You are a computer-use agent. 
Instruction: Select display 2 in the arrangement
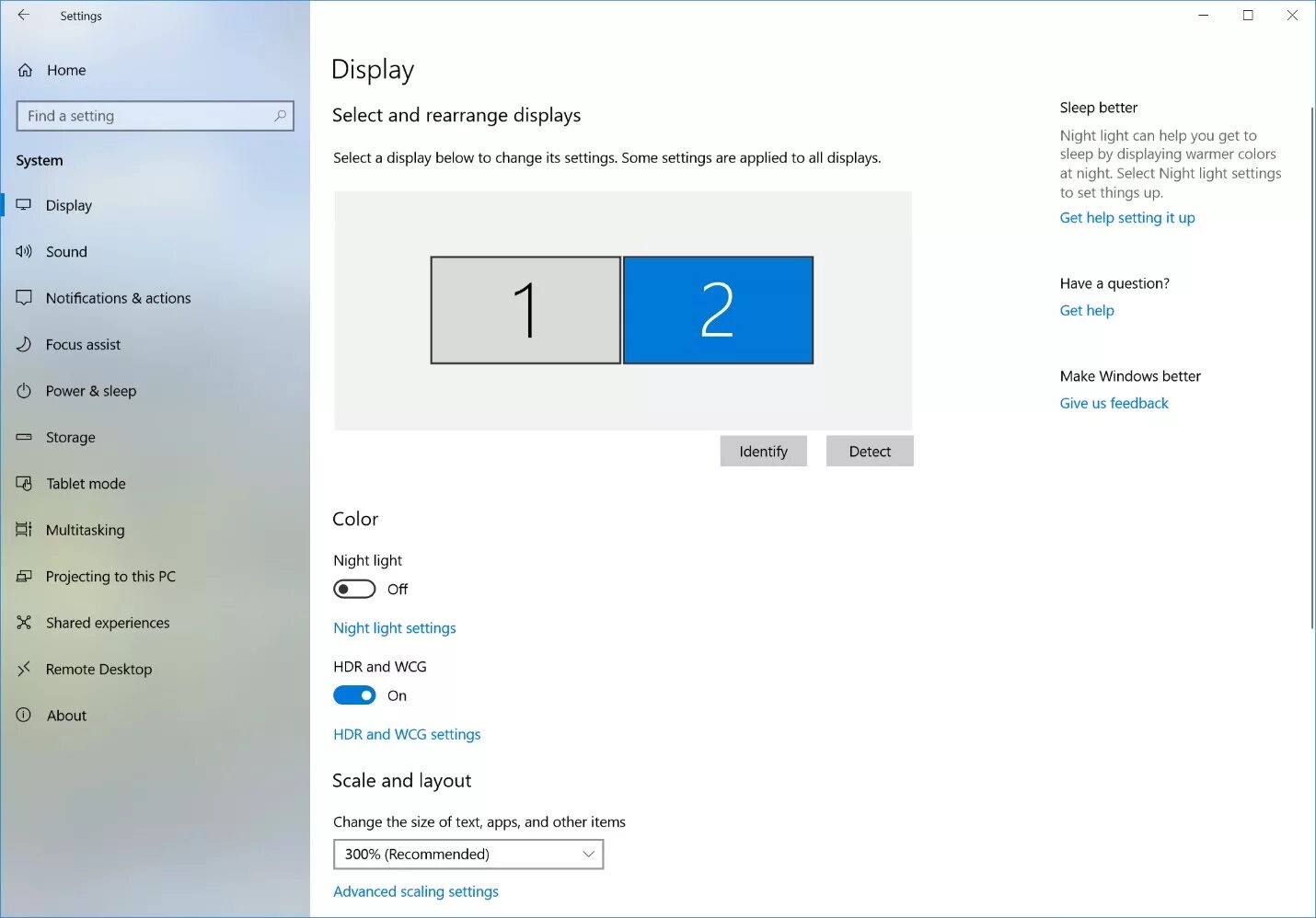coord(718,310)
